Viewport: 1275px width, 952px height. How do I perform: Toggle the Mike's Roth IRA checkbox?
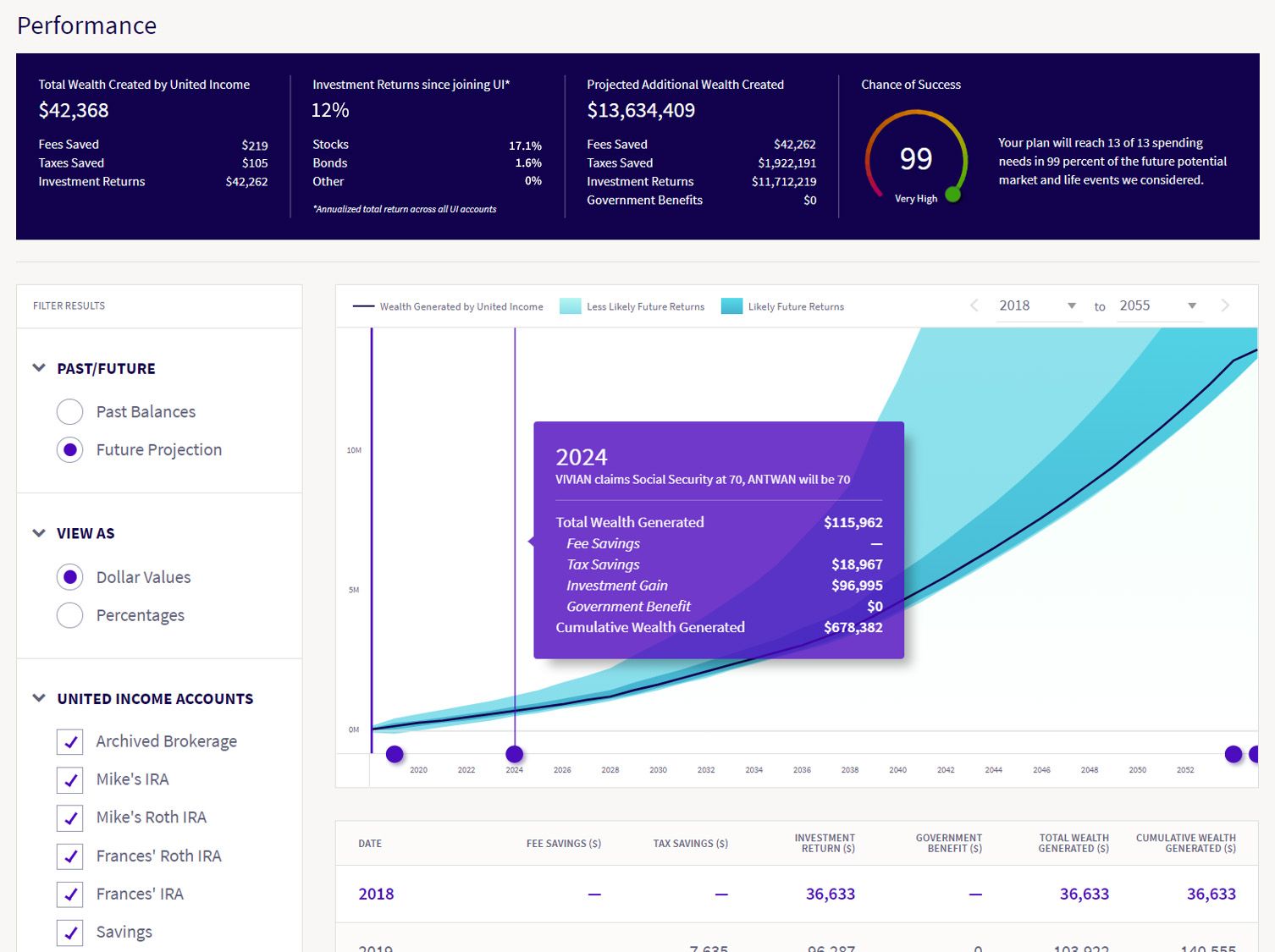tap(70, 818)
